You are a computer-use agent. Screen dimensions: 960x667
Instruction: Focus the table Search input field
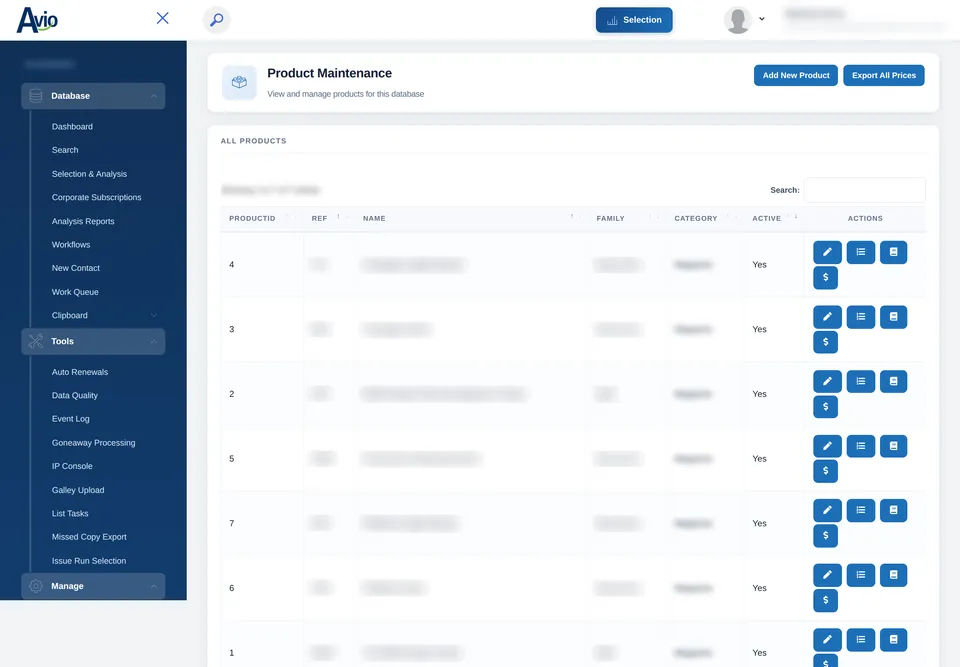(x=864, y=190)
